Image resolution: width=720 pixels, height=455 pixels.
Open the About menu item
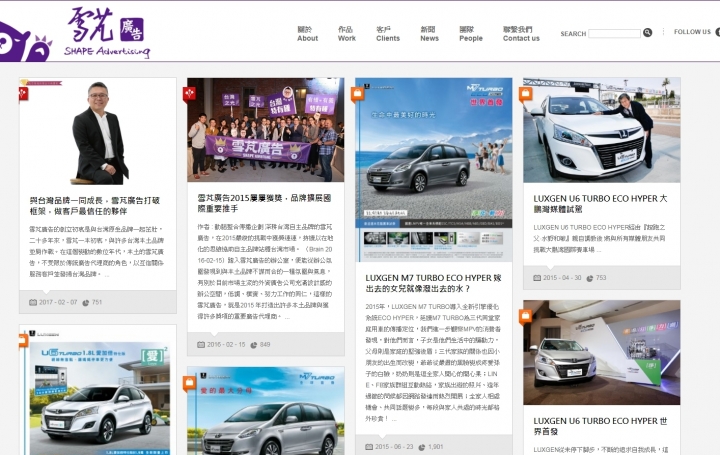[307, 34]
